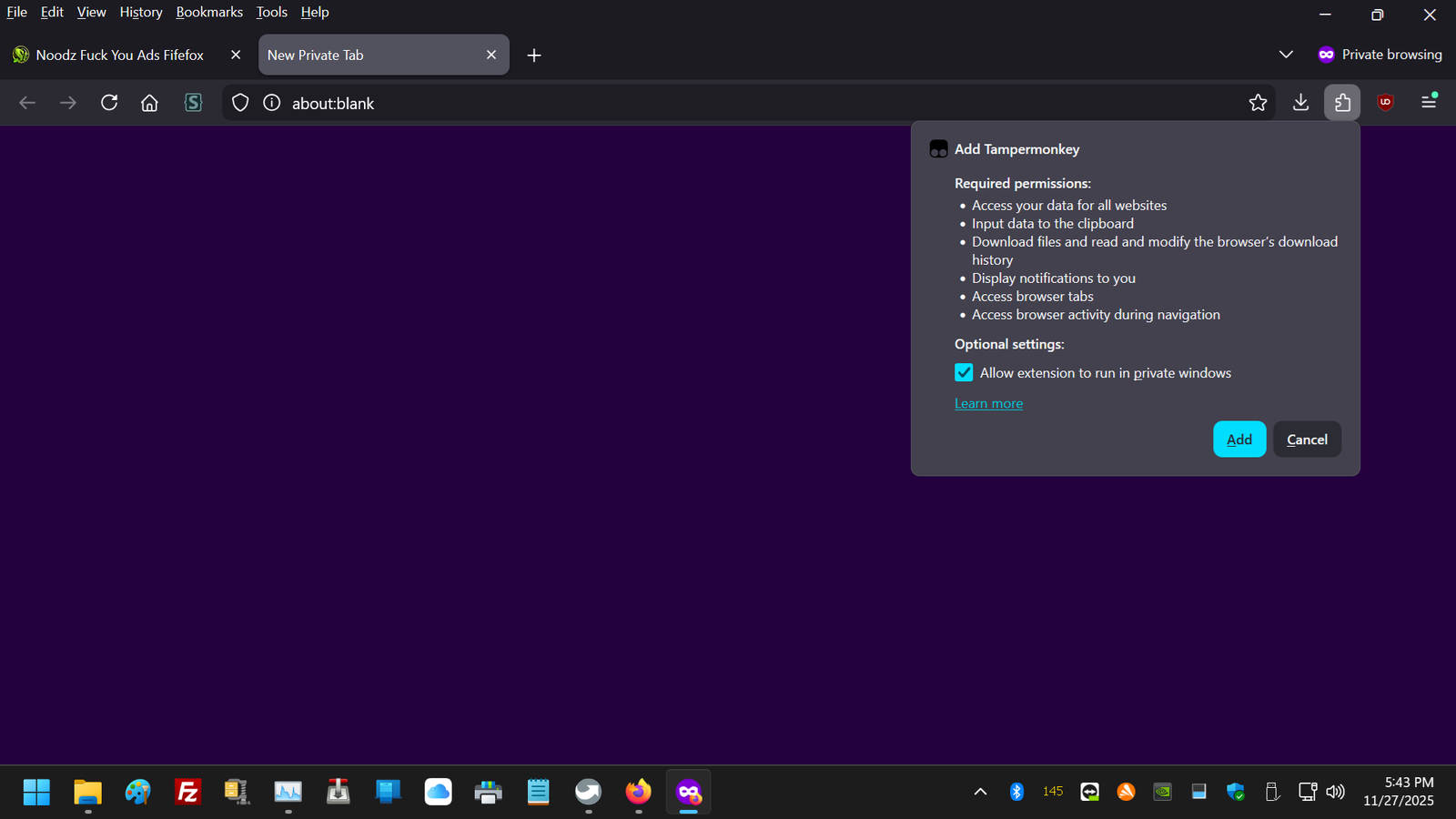The width and height of the screenshot is (1456, 819).
Task: Click 'Display notifications to you' permission
Action: coord(1054,278)
